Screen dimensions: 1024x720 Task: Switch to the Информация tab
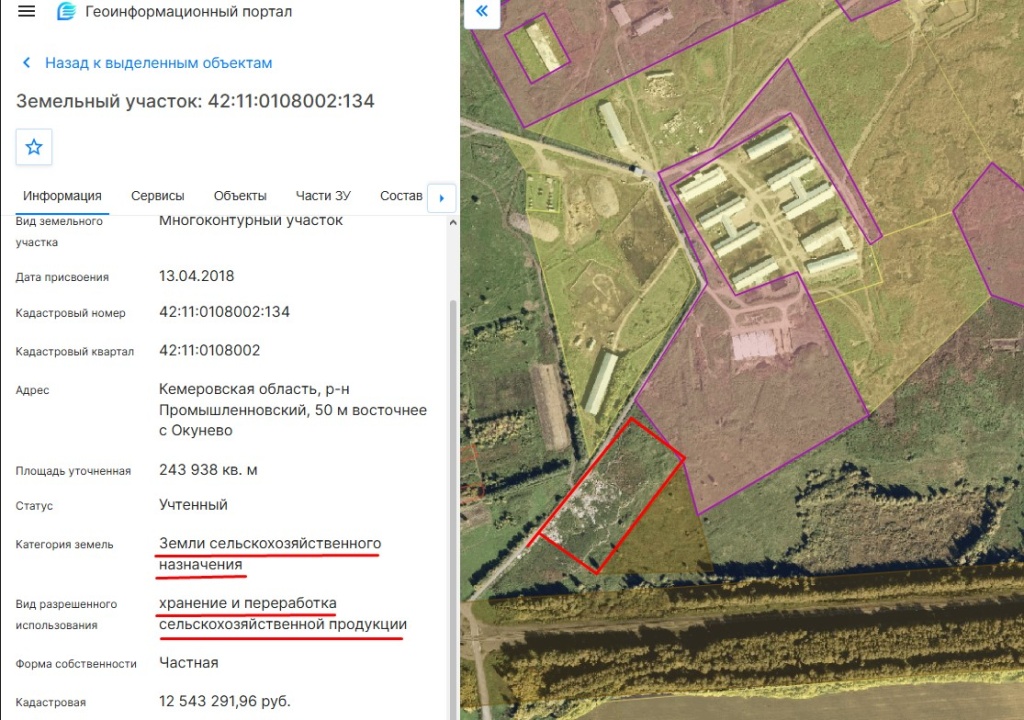click(62, 196)
